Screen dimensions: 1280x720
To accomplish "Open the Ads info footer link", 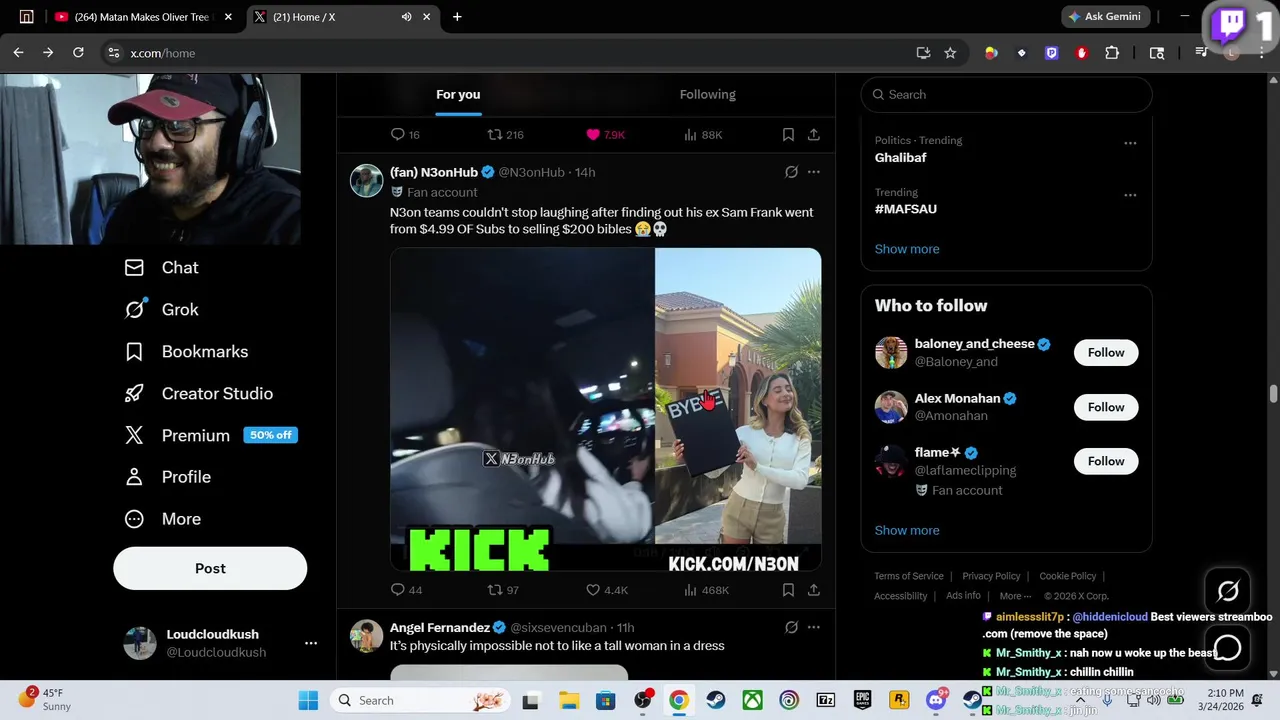I will [963, 596].
